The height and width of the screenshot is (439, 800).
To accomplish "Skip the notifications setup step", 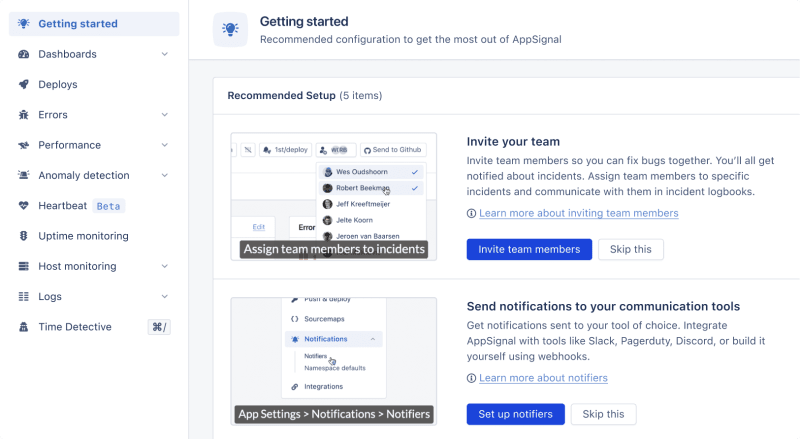I will (603, 414).
